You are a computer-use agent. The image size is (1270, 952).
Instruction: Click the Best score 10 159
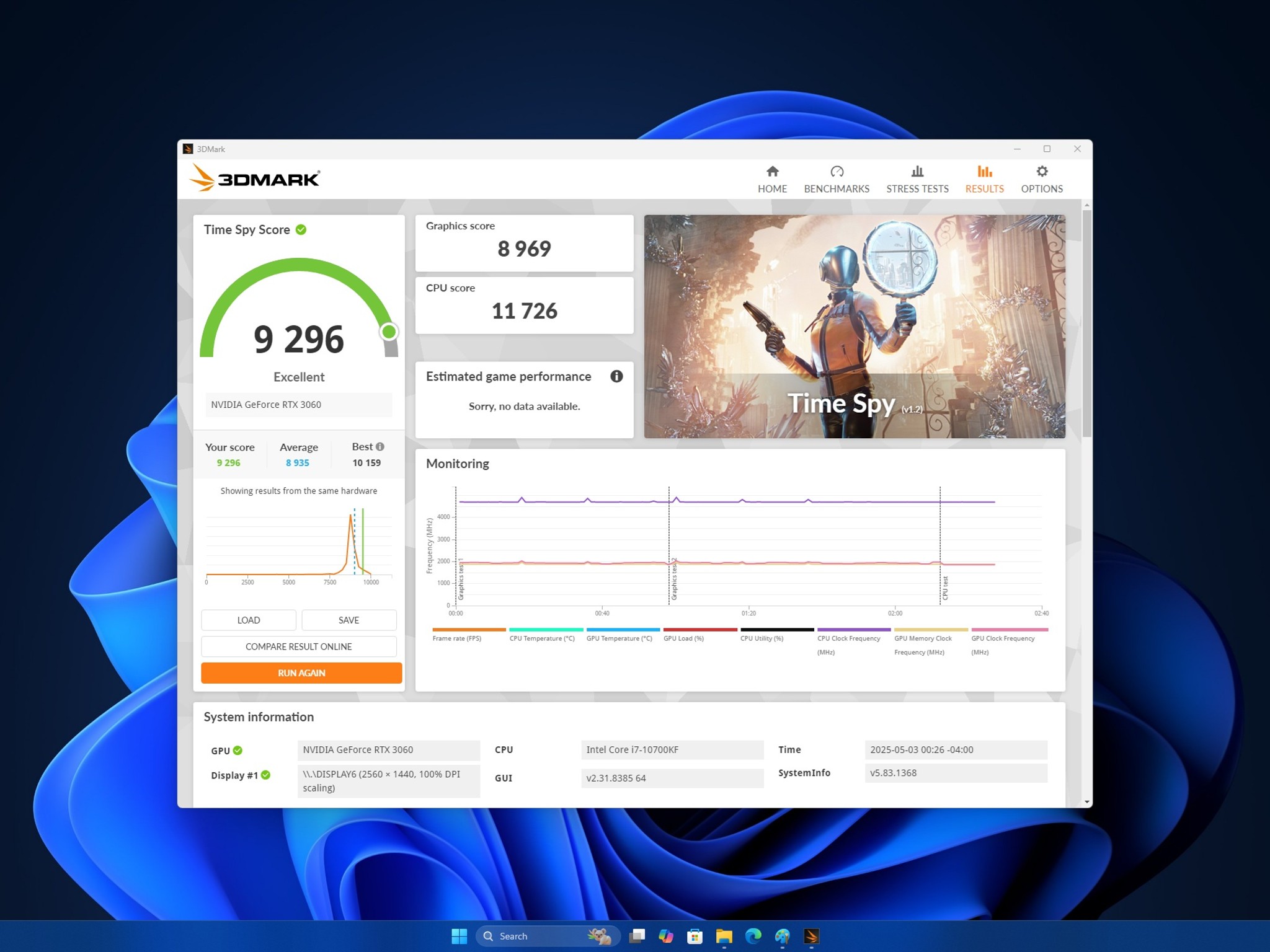(366, 462)
